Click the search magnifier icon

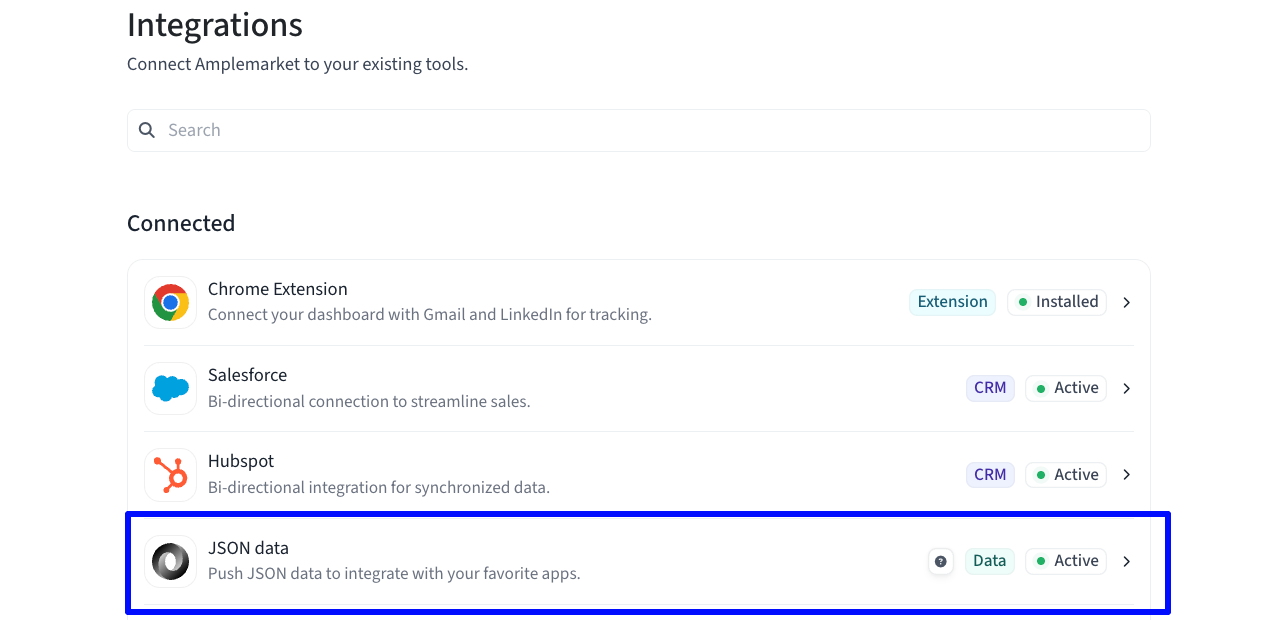147,130
